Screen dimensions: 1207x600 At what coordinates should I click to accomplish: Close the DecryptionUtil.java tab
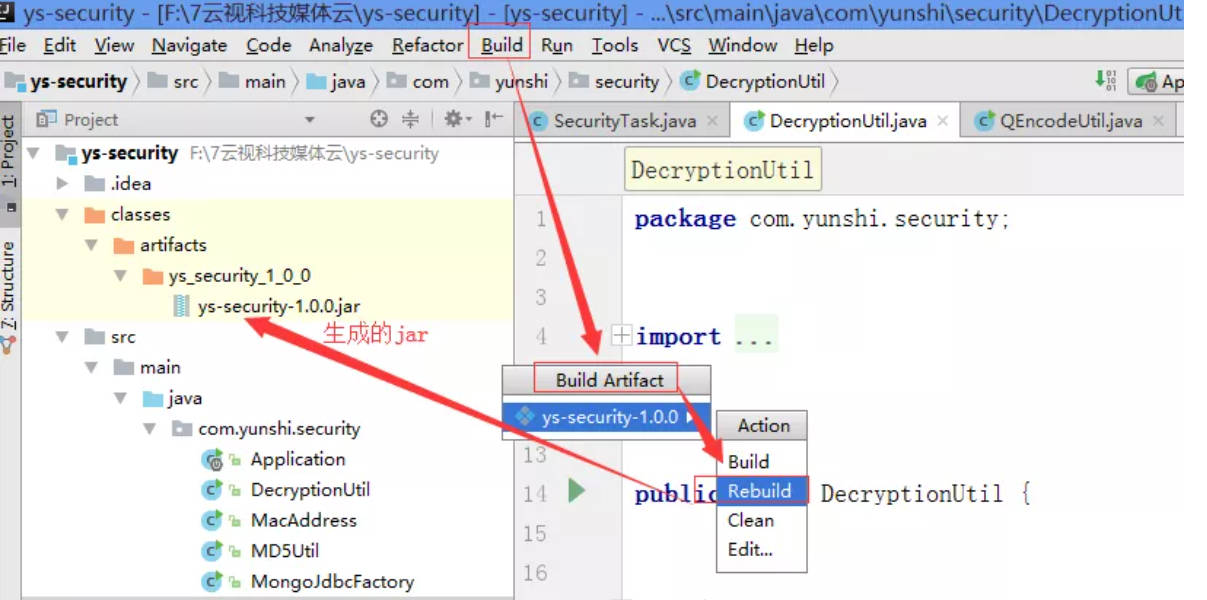coord(943,121)
